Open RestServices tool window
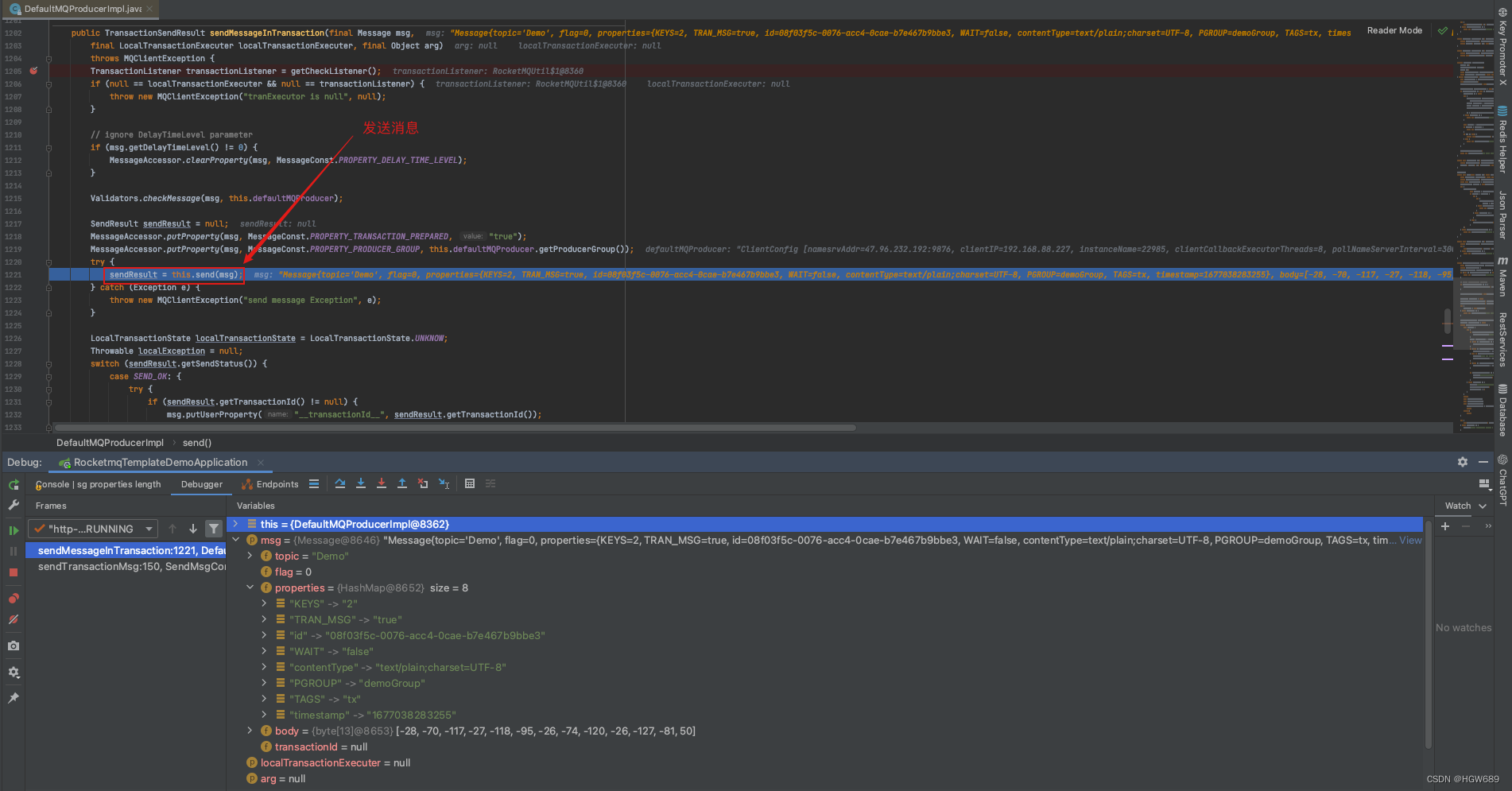Screen dimensions: 1512x791 [x=1502, y=339]
